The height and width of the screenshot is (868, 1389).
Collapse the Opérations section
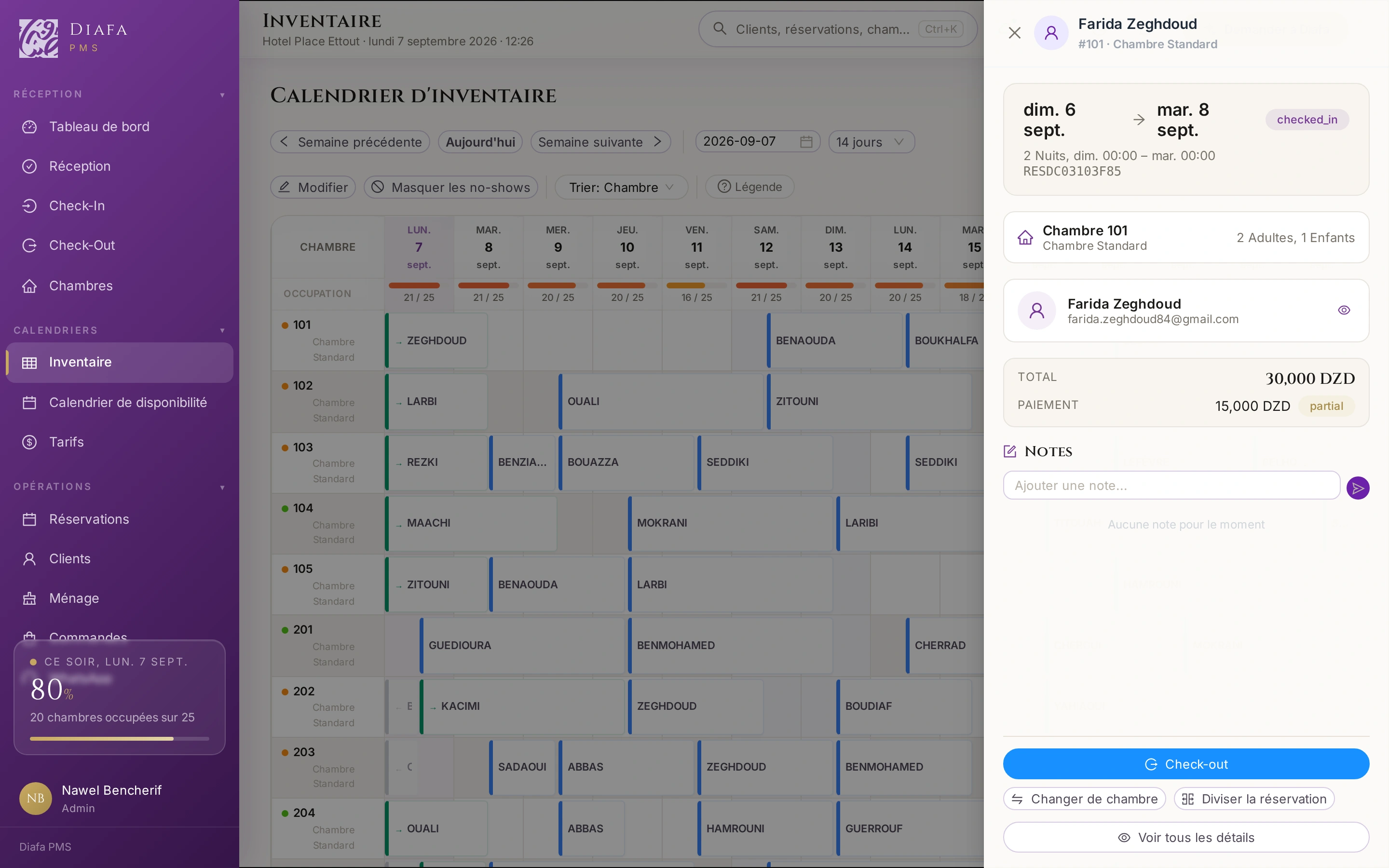coord(222,488)
